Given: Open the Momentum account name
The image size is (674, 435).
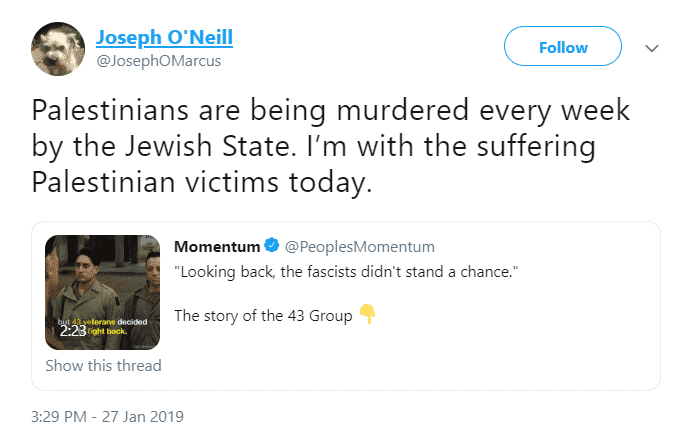Looking at the screenshot, I should [x=217, y=247].
